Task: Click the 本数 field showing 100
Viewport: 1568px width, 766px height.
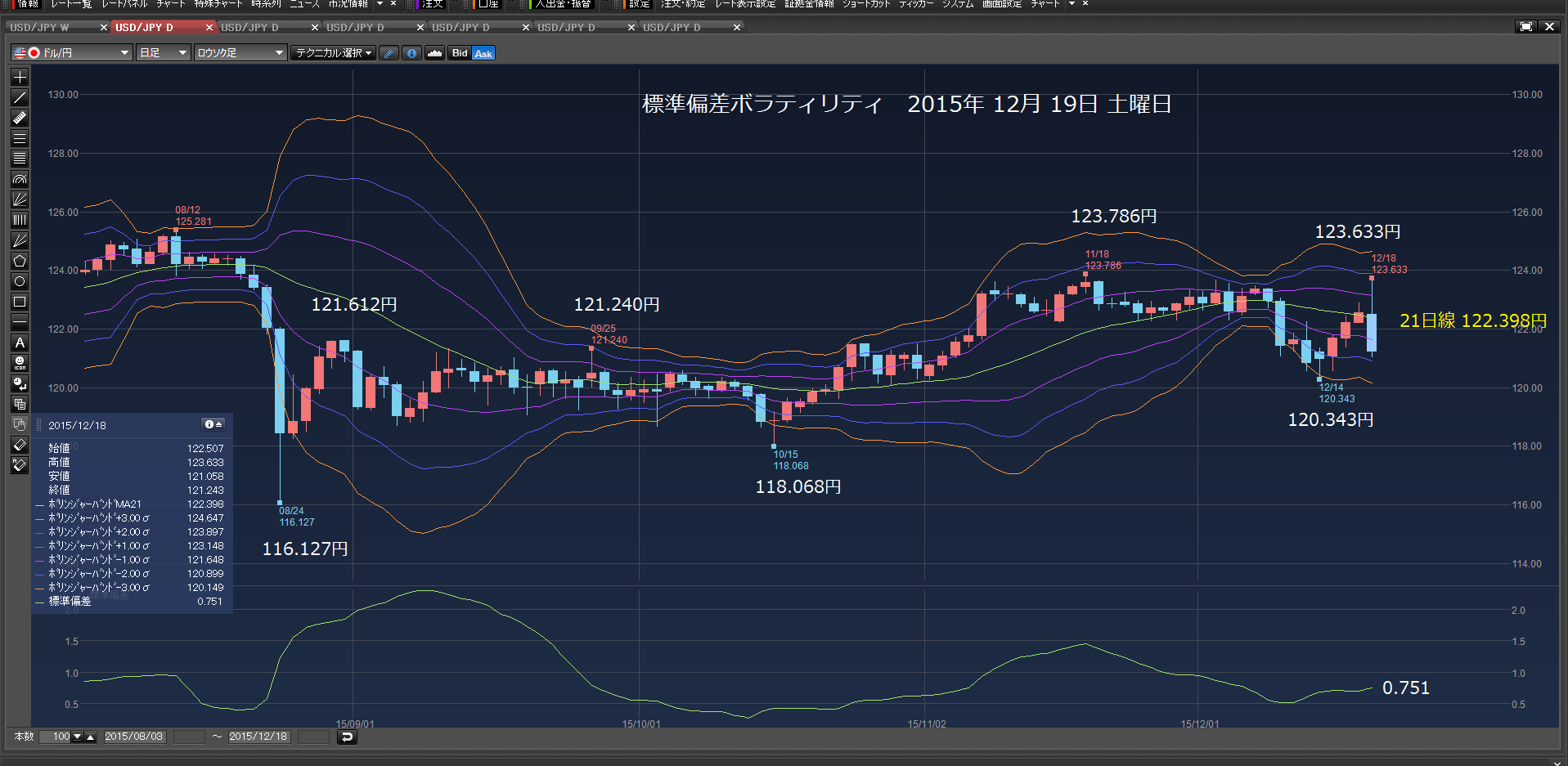Action: tap(56, 737)
